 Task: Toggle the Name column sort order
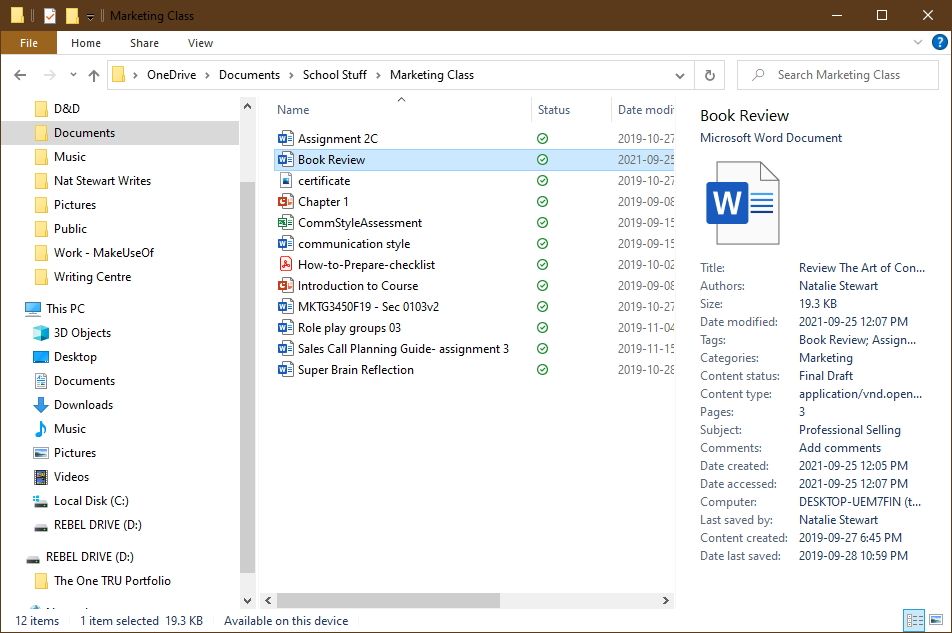pyautogui.click(x=292, y=109)
